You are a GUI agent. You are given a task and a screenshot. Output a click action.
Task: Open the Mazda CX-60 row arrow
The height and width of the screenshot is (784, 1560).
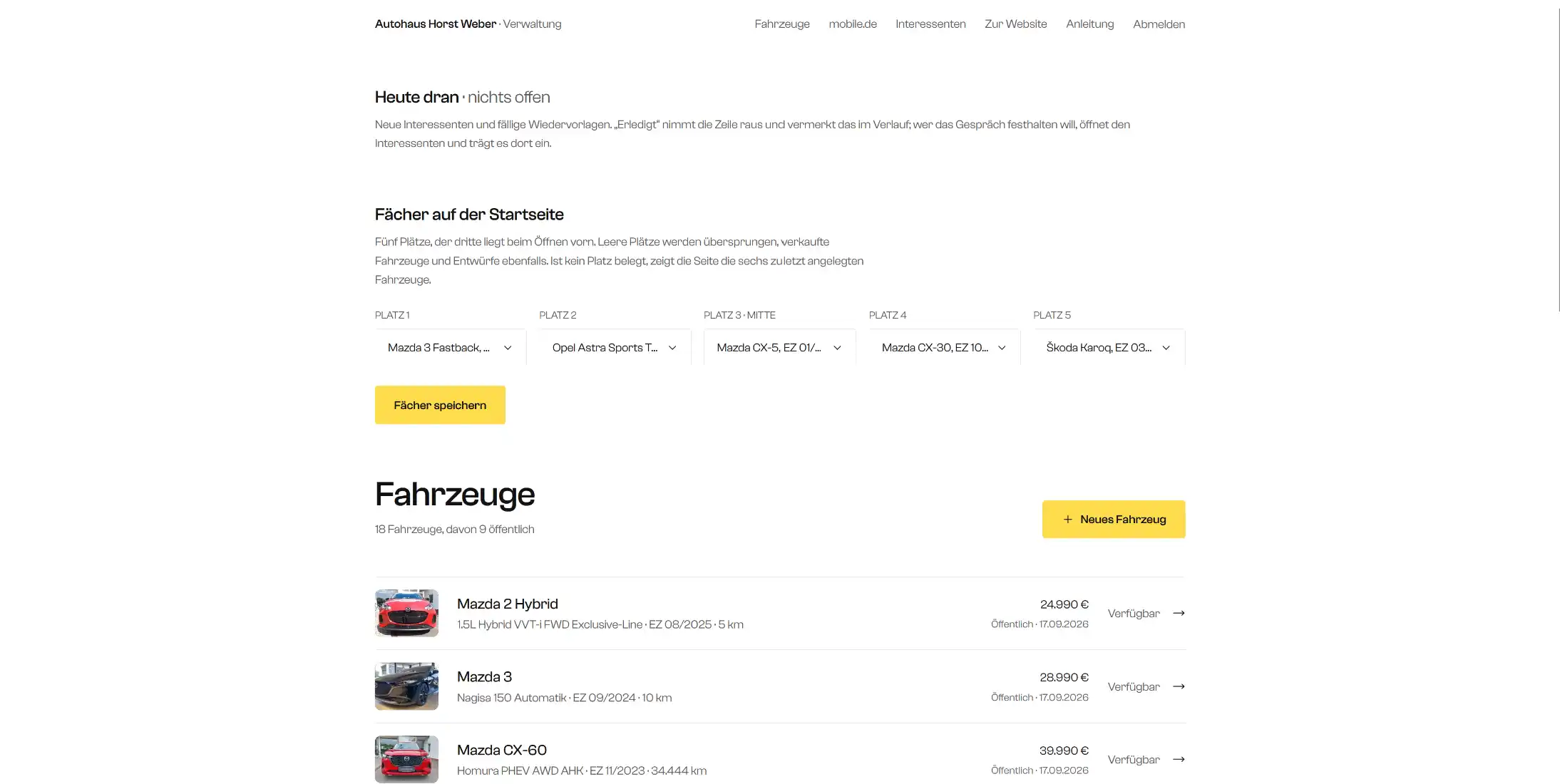tap(1179, 759)
